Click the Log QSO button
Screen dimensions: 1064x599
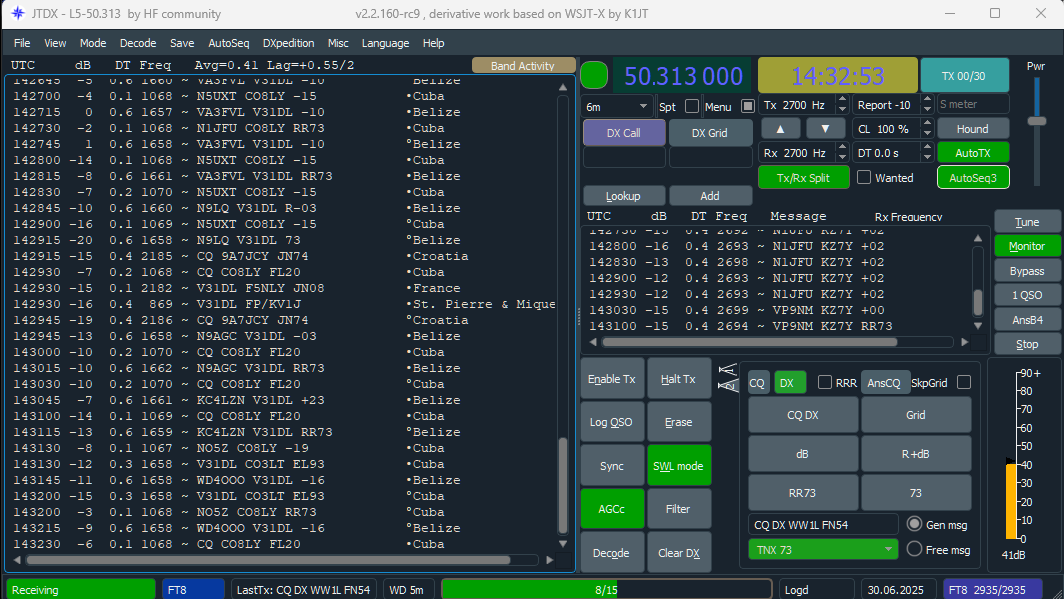[x=611, y=422]
